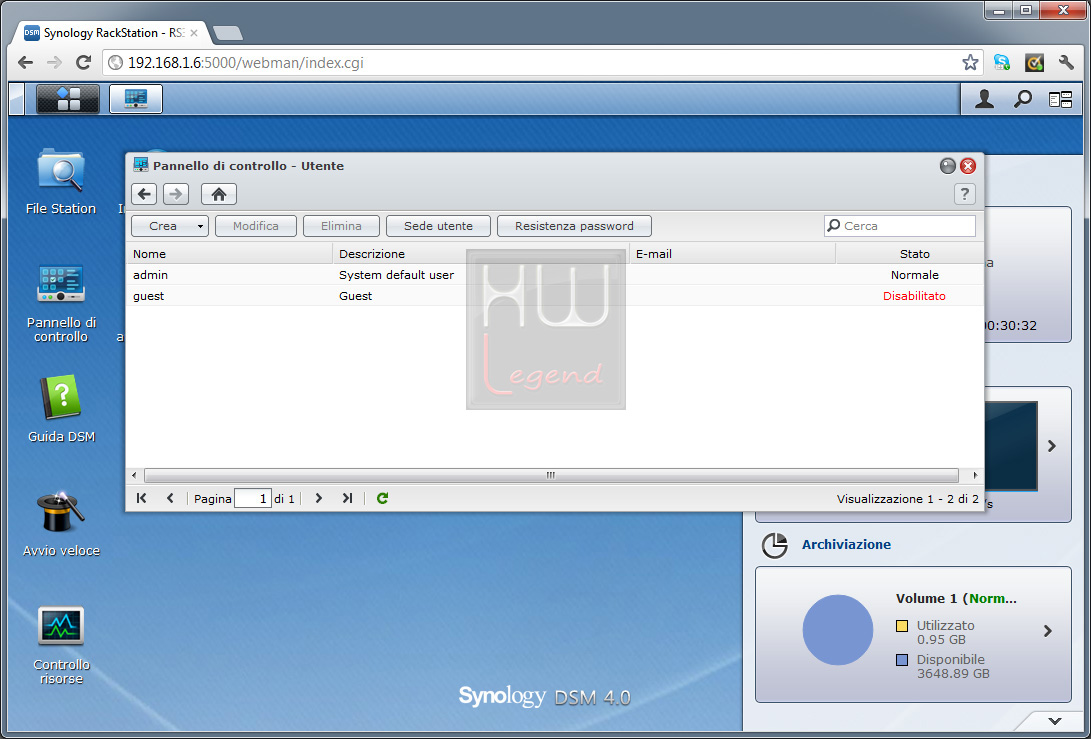Minimize the Pannello di controllo window
The height and width of the screenshot is (739, 1091).
tap(948, 166)
